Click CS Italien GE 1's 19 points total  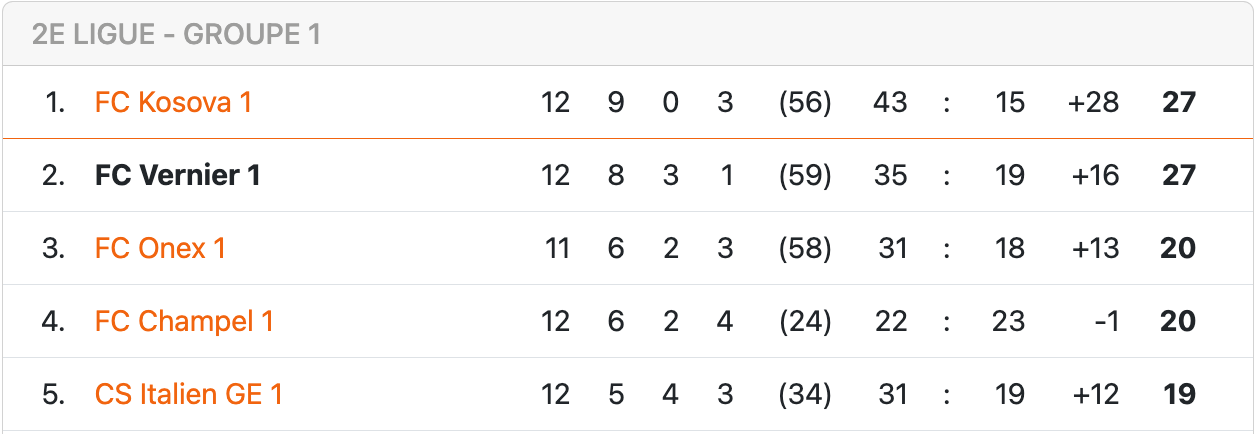point(1180,394)
